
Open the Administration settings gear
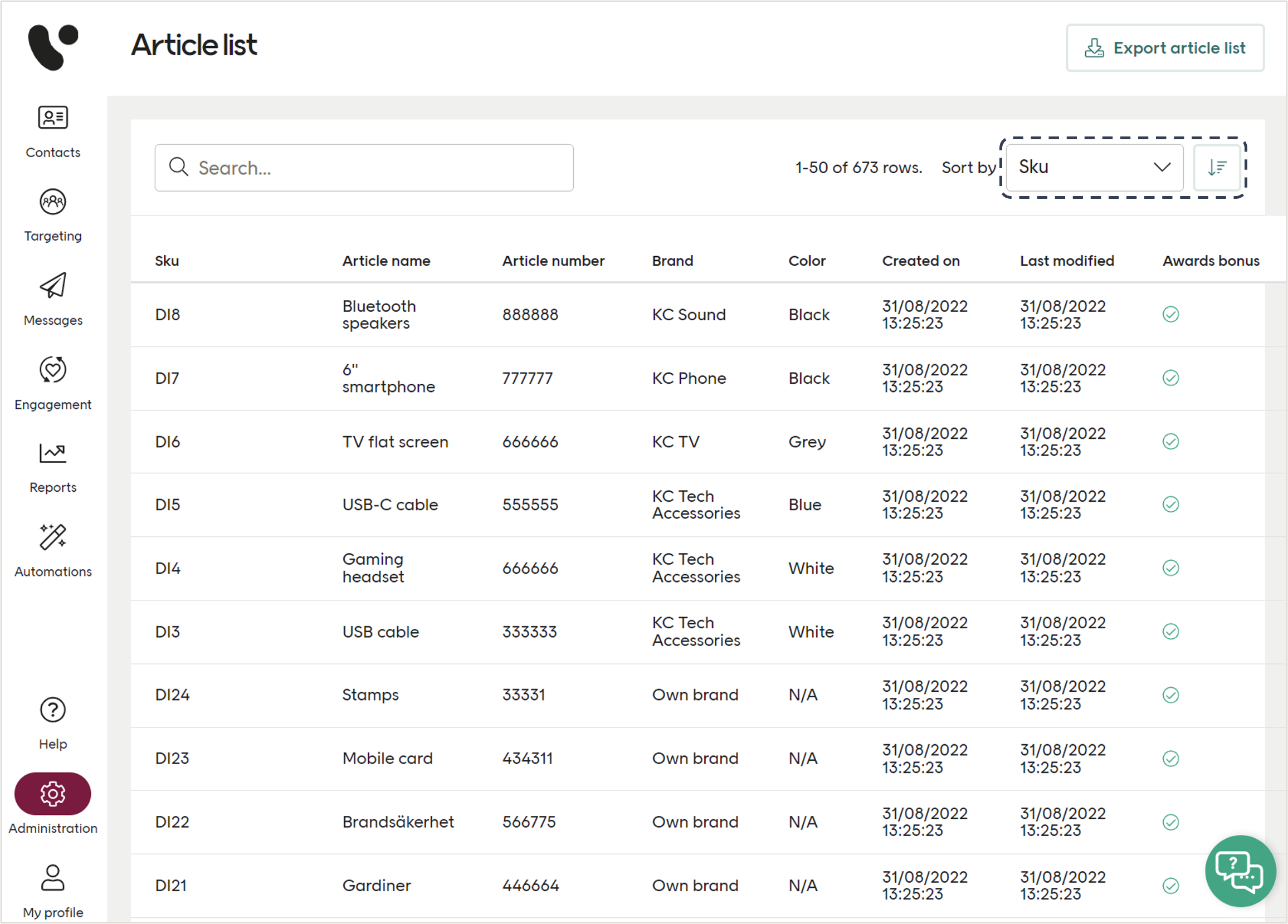tap(52, 794)
